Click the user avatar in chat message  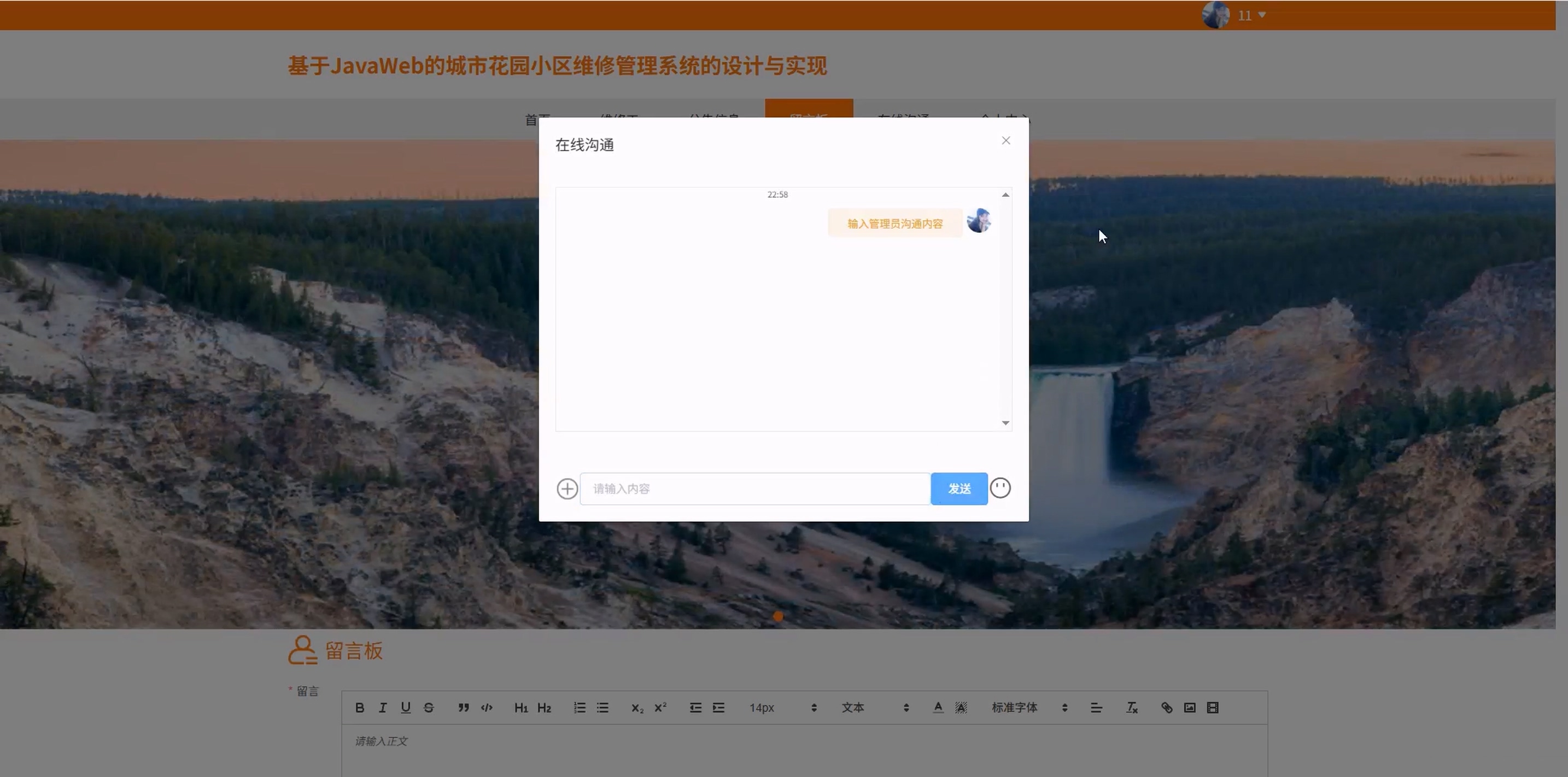pyautogui.click(x=979, y=221)
